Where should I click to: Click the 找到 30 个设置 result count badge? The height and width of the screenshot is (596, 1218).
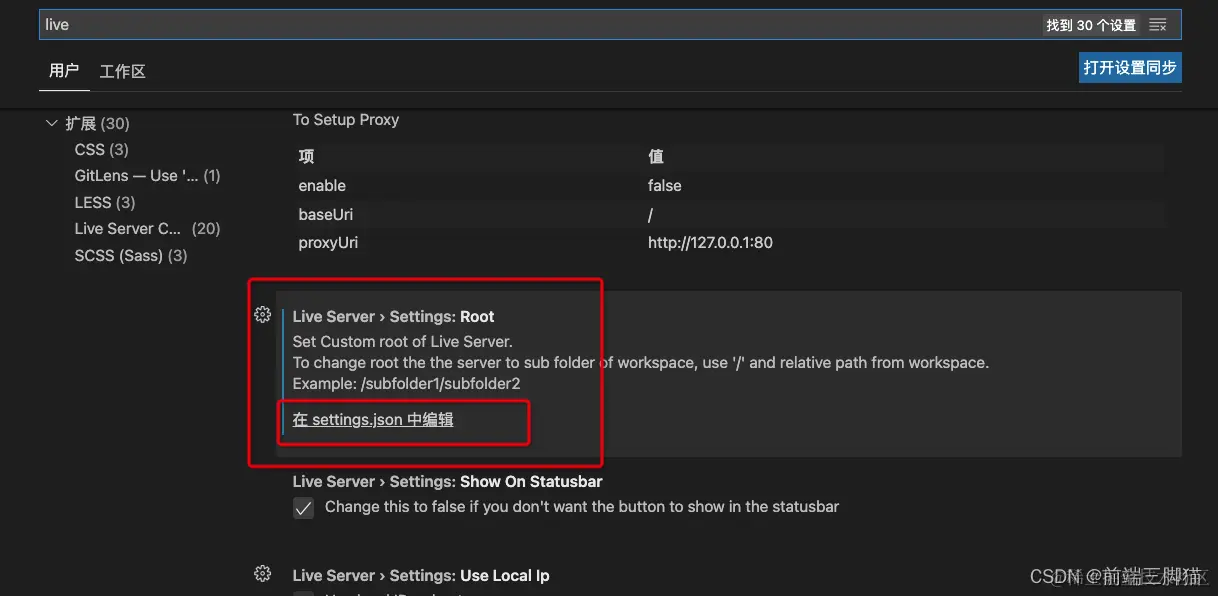point(1091,25)
